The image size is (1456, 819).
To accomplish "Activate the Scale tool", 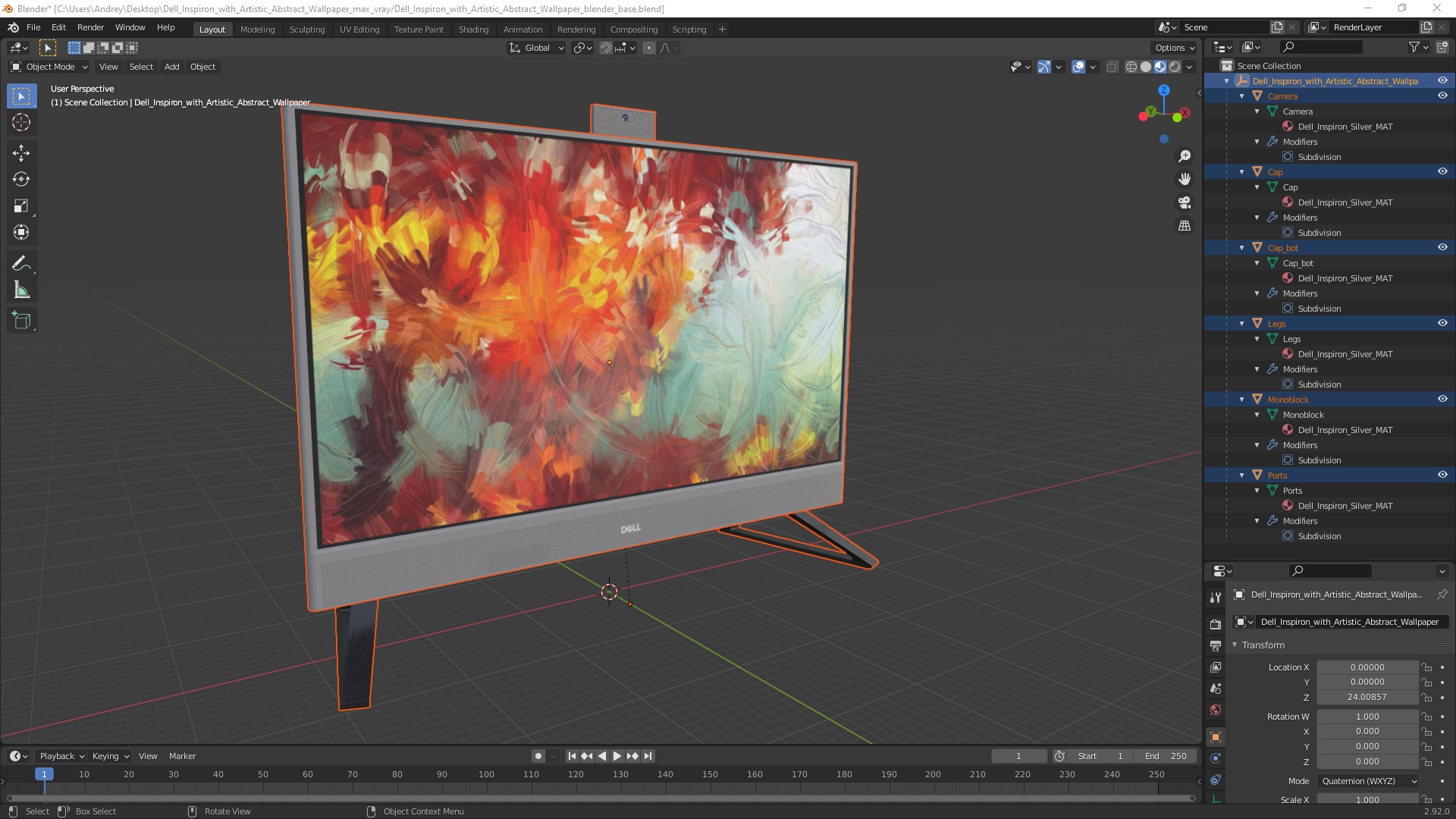I will (21, 206).
